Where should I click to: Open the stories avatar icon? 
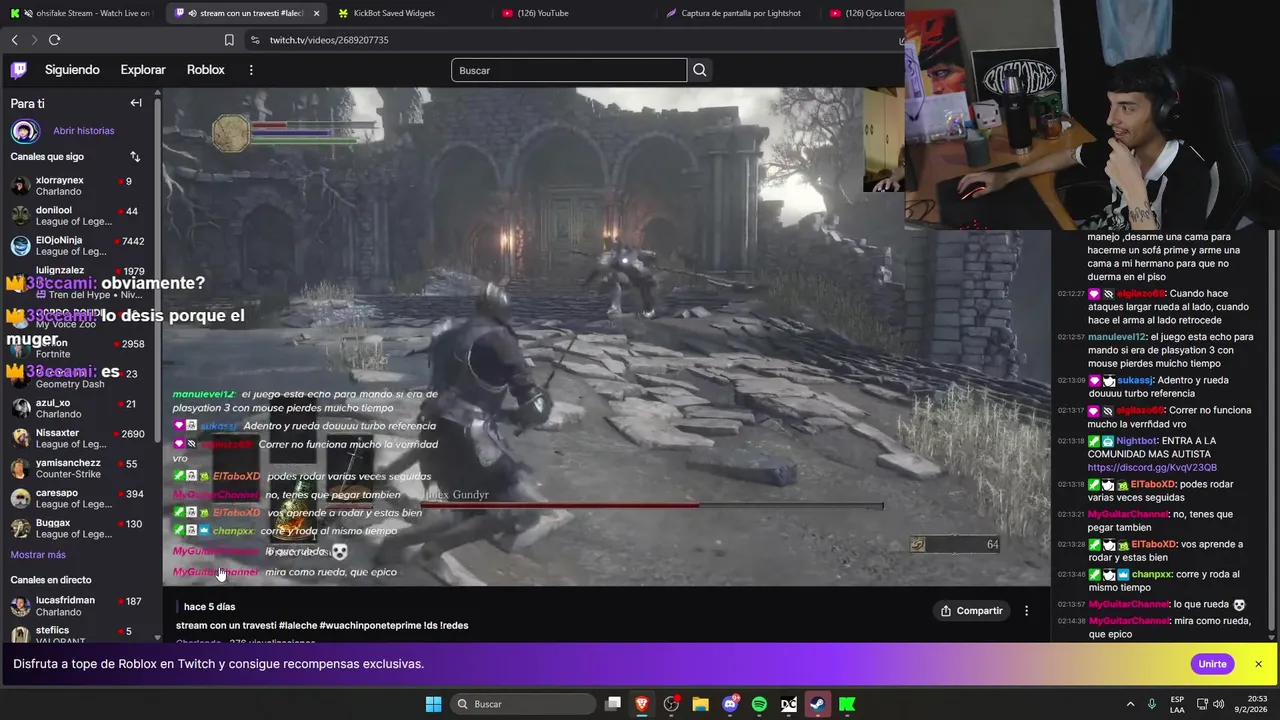[x=25, y=131]
